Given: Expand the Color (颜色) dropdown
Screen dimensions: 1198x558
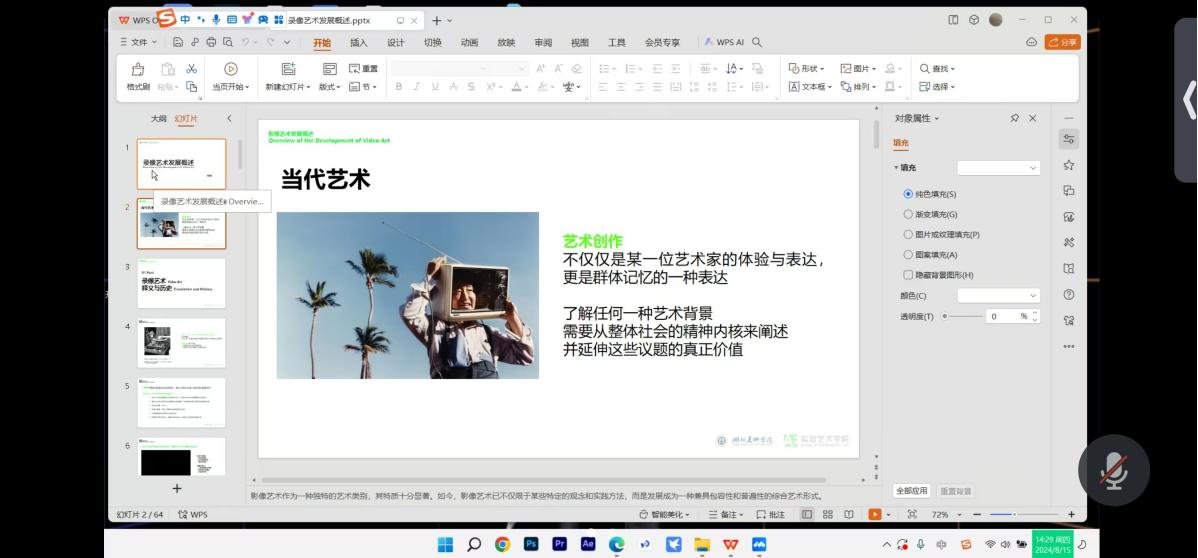Looking at the screenshot, I should tap(998, 296).
